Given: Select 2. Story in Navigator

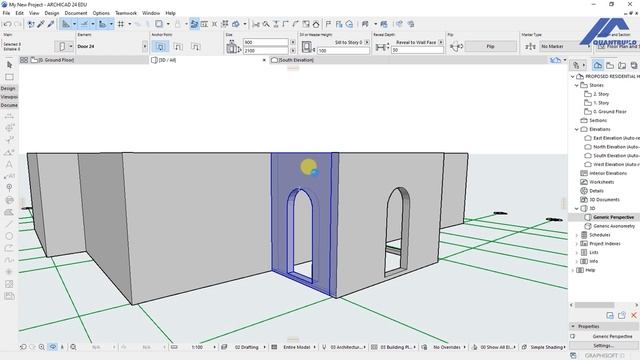Looking at the screenshot, I should pos(601,94).
